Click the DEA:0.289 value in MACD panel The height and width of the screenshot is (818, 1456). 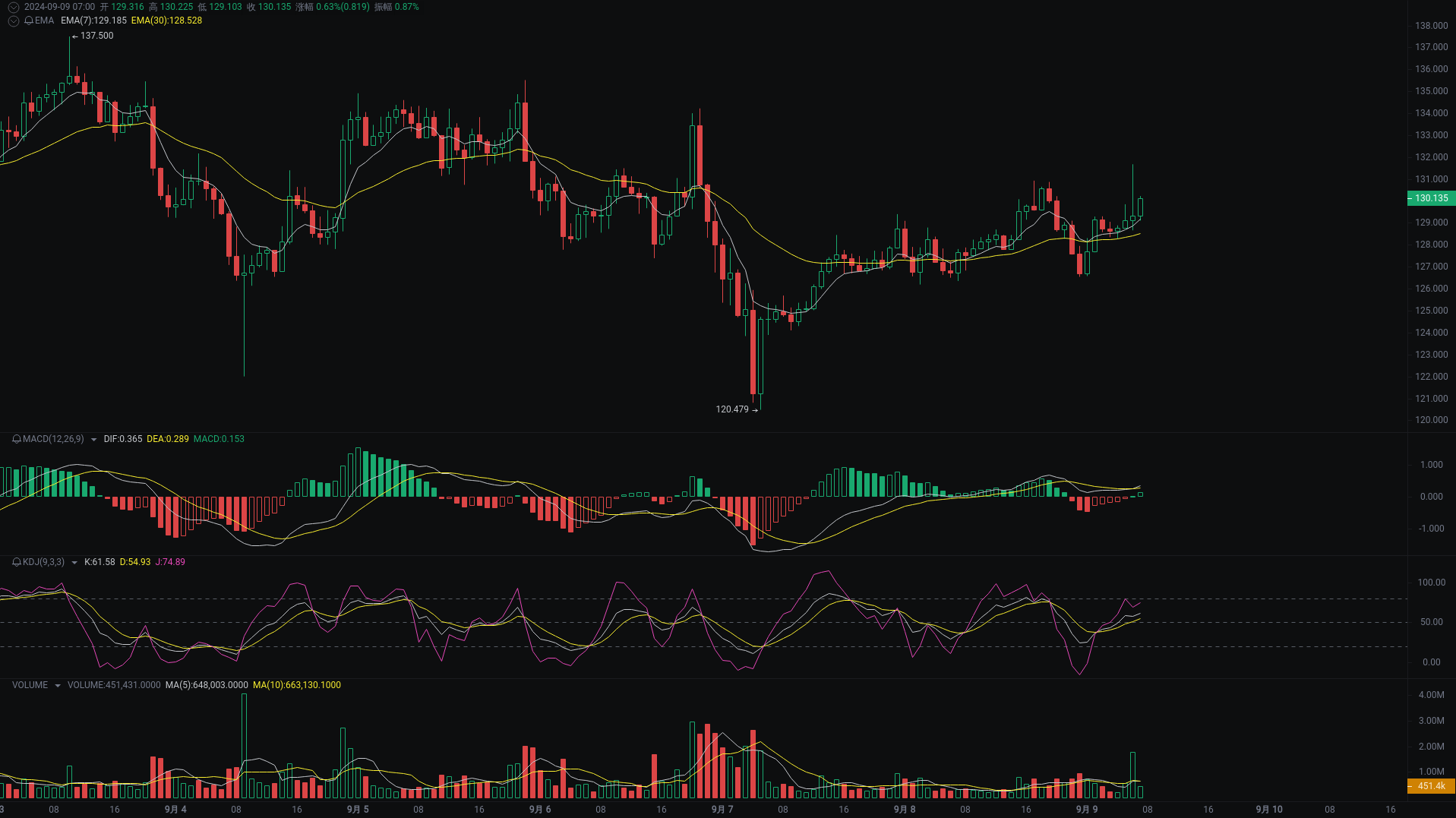(x=168, y=439)
